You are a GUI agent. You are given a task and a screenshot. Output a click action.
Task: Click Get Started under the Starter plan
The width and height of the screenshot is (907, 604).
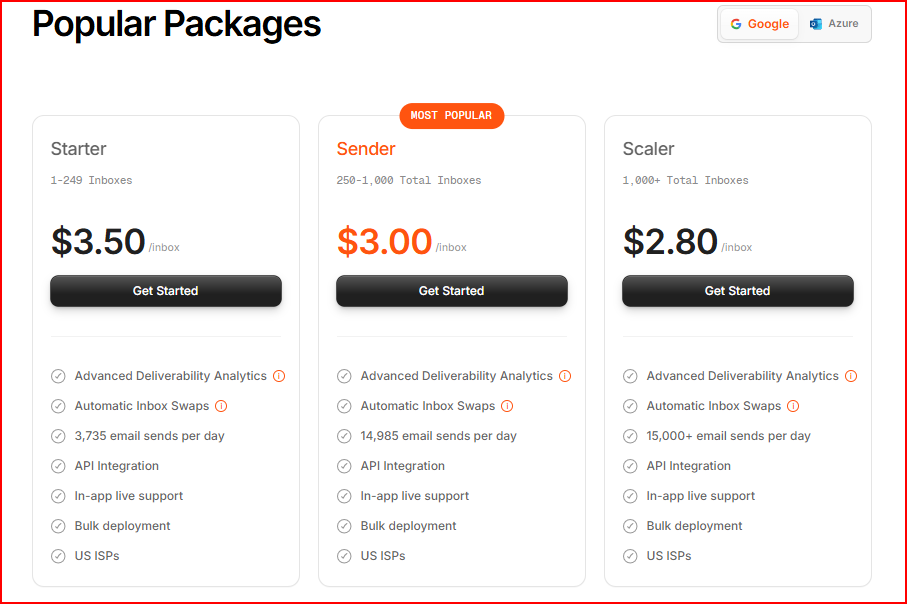tap(165, 291)
